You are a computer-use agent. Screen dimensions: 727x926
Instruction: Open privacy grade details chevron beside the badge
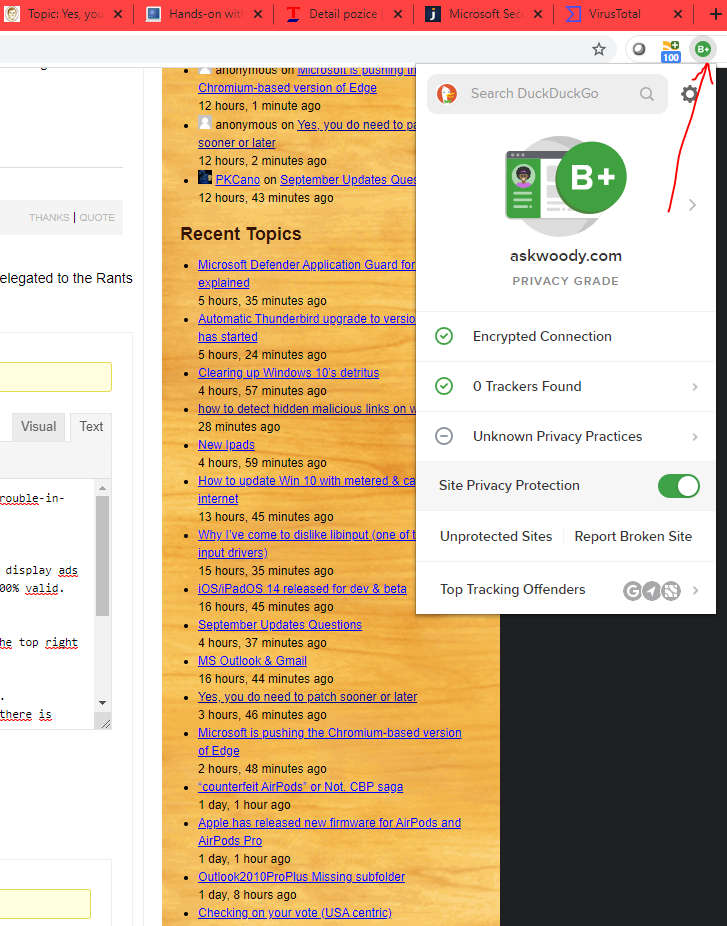pyautogui.click(x=692, y=205)
